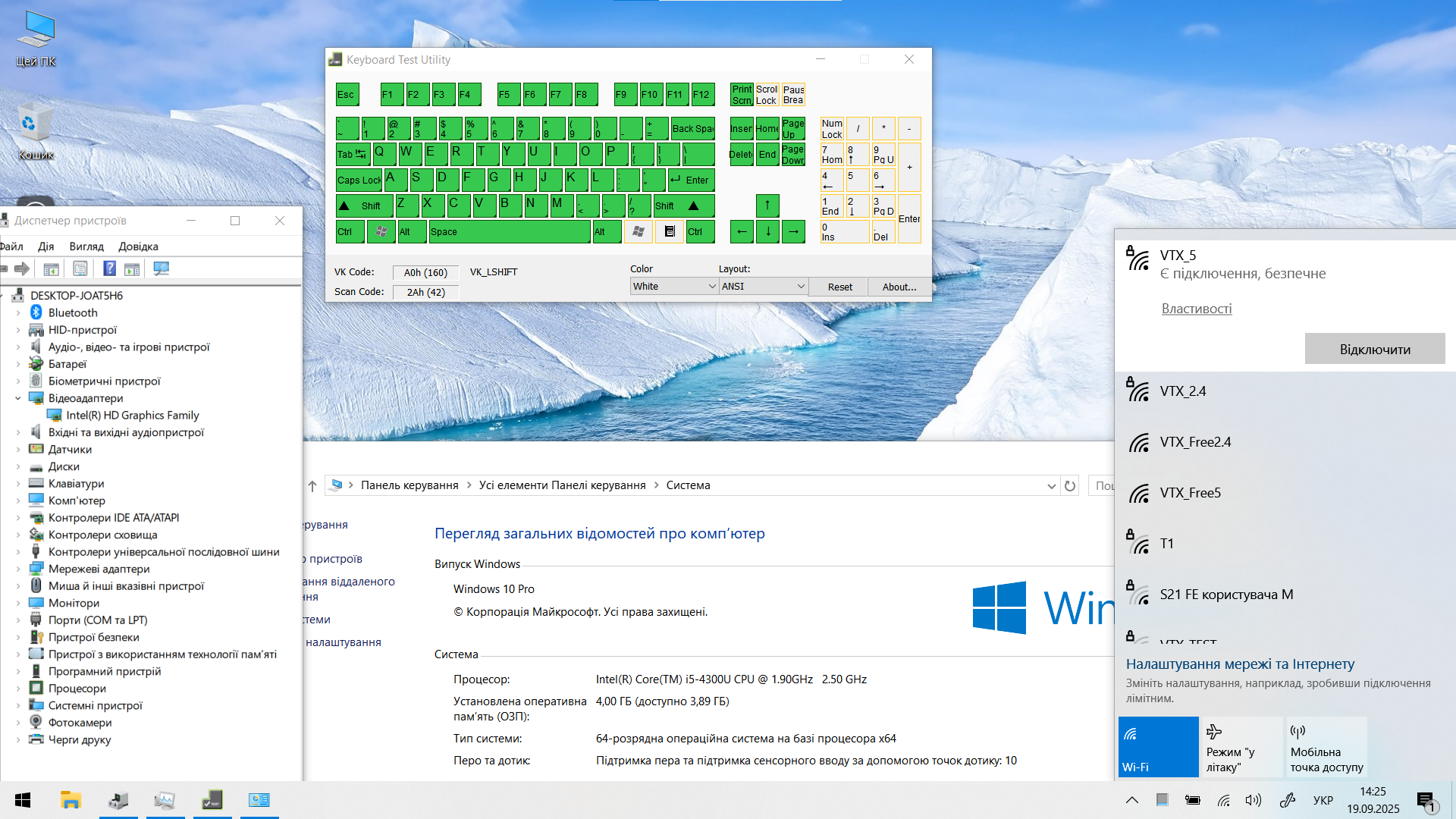The height and width of the screenshot is (819, 1456).
Task: Expand the Bluetooth device category
Action: click(x=18, y=312)
